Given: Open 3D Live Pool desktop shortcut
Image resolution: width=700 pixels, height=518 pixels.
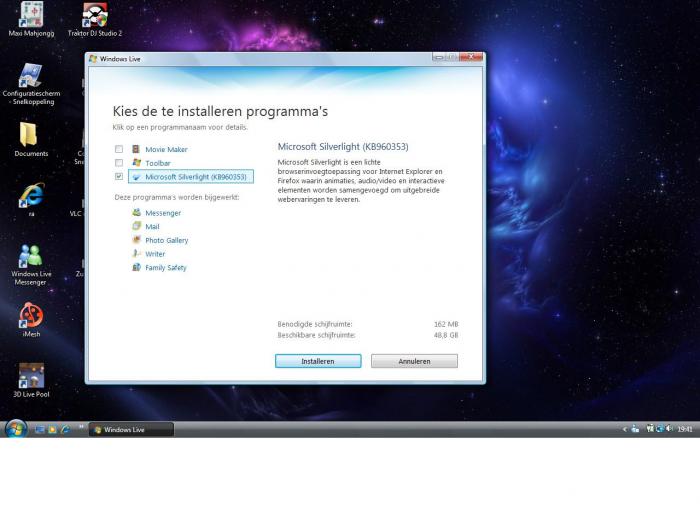Looking at the screenshot, I should tap(31, 380).
